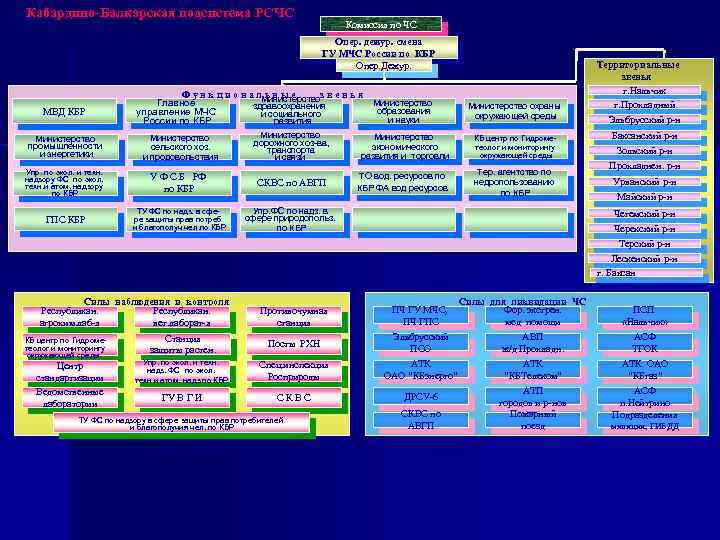Screen dimensions: 720x540
Task: Select 'СКВС по АВГП' in functional links
Action: click(x=291, y=183)
